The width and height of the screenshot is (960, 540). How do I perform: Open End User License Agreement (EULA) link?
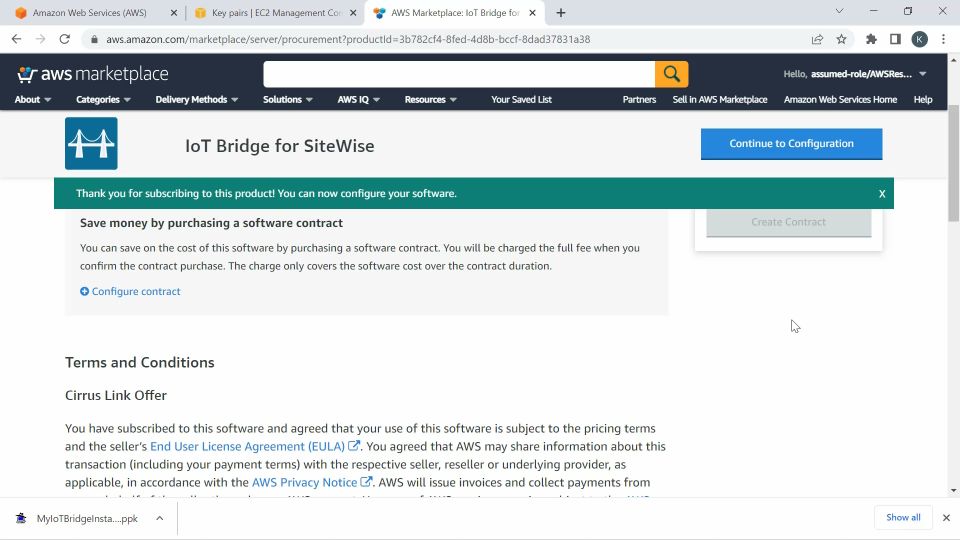tap(247, 446)
